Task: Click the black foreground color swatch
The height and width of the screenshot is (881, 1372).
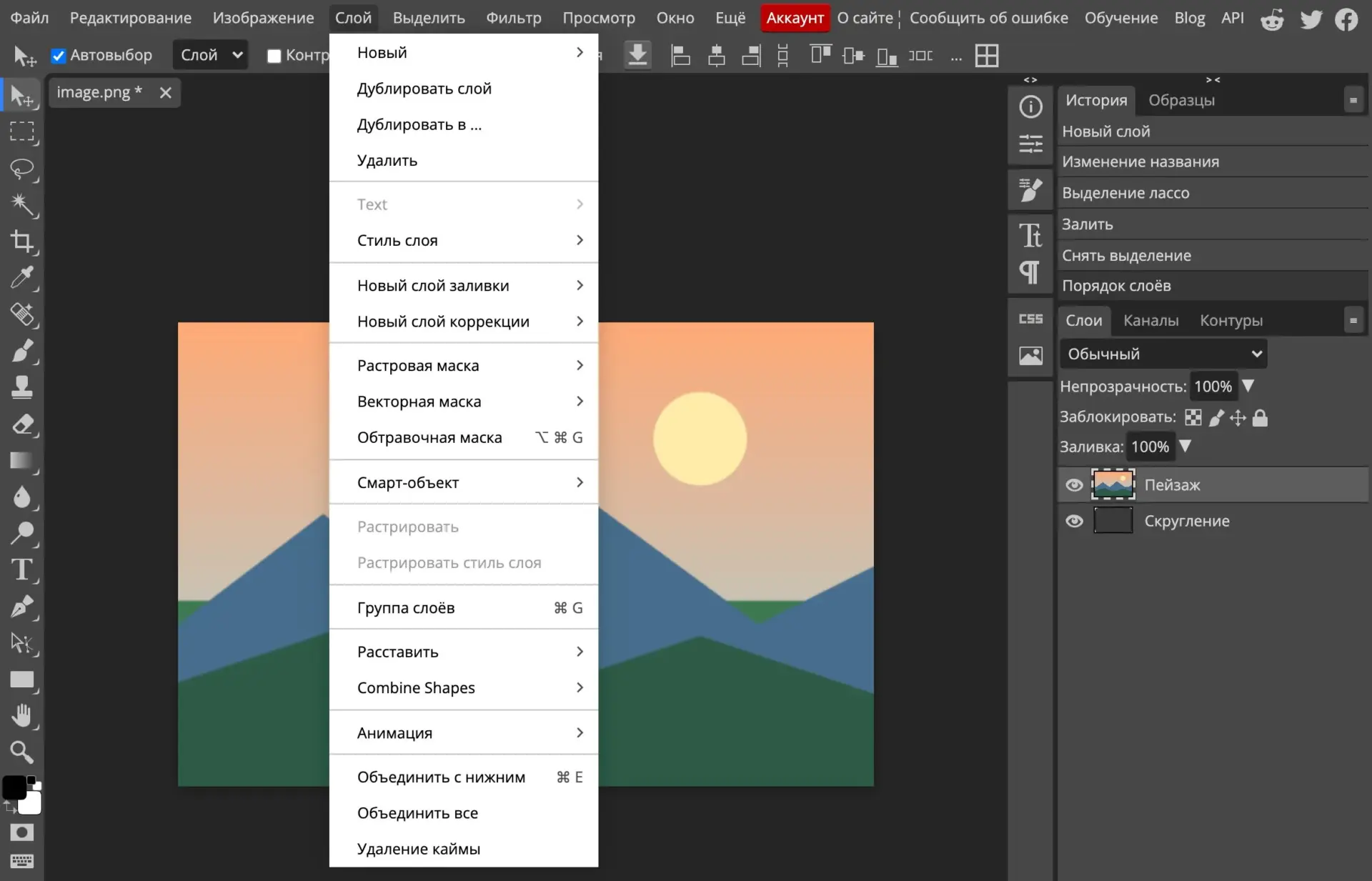Action: [14, 787]
